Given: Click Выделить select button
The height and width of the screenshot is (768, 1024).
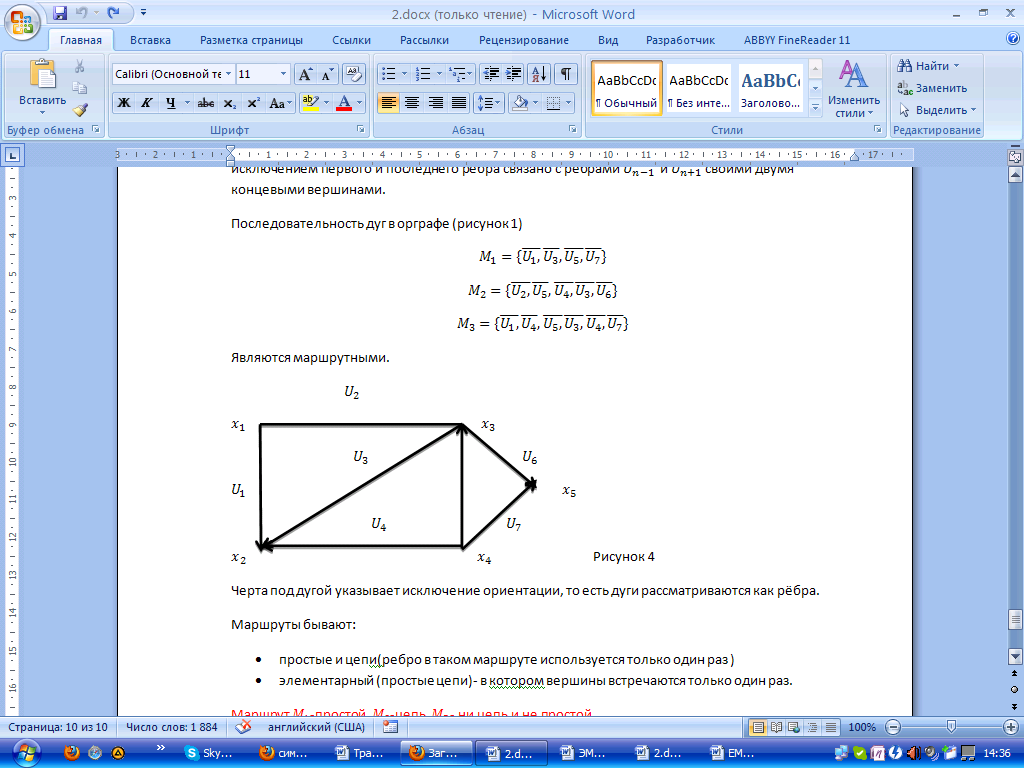Looking at the screenshot, I should tap(936, 110).
